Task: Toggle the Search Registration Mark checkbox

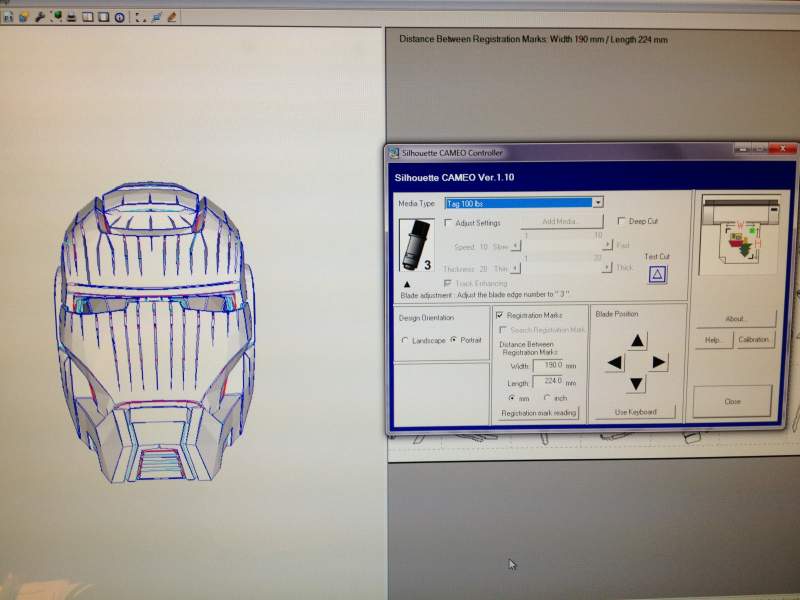Action: coord(503,330)
